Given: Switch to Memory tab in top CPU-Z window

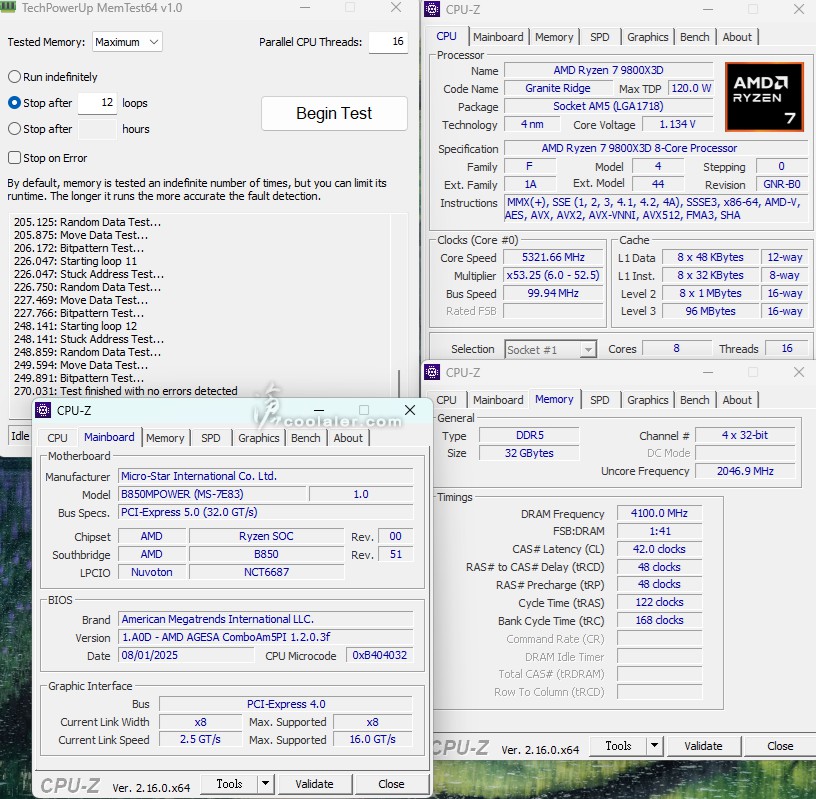Looking at the screenshot, I should point(554,37).
